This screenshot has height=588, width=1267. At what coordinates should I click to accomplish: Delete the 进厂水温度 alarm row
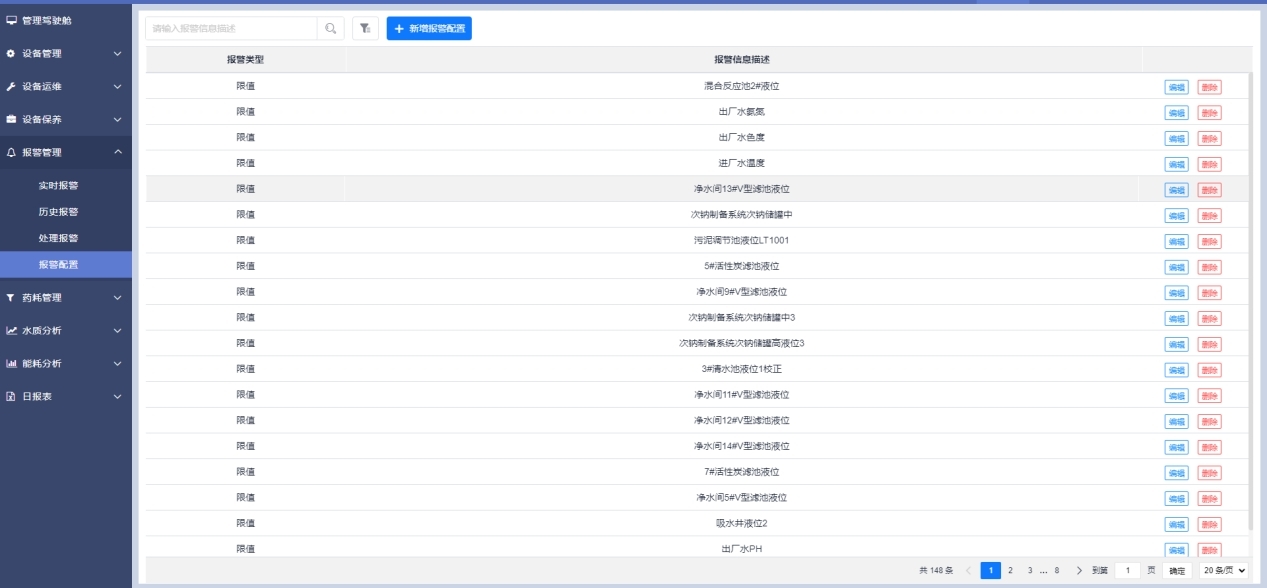[1209, 164]
